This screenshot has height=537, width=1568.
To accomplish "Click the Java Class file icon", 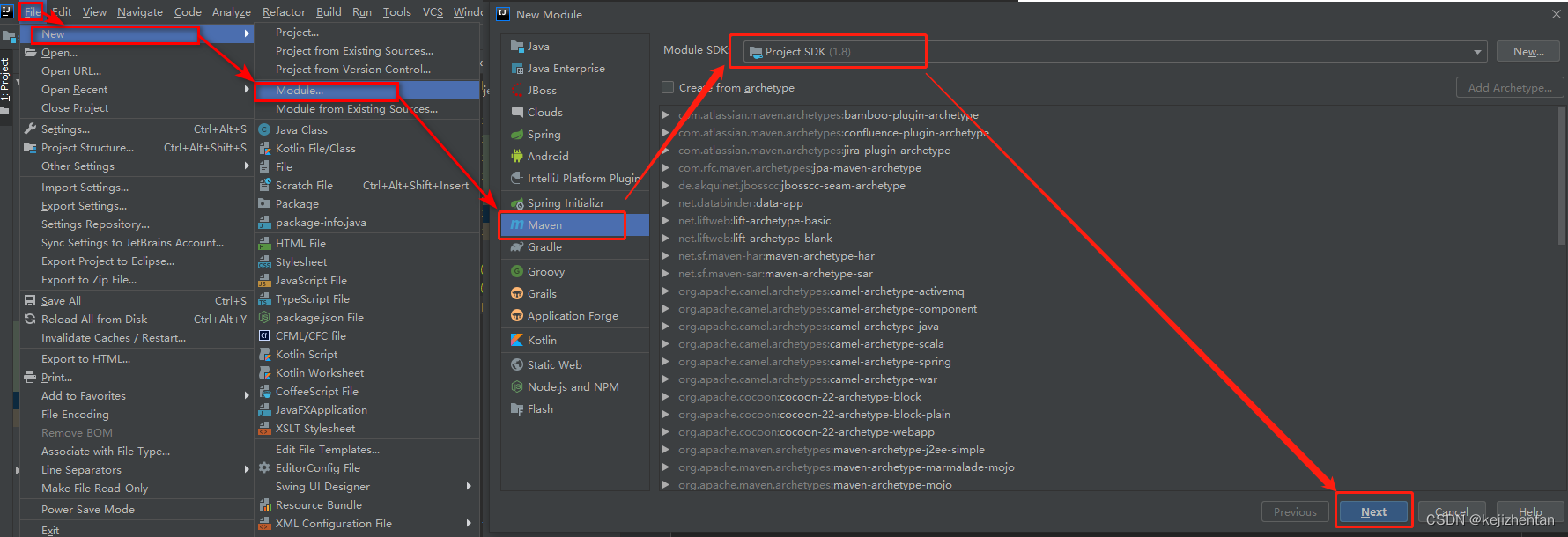I will [x=264, y=129].
